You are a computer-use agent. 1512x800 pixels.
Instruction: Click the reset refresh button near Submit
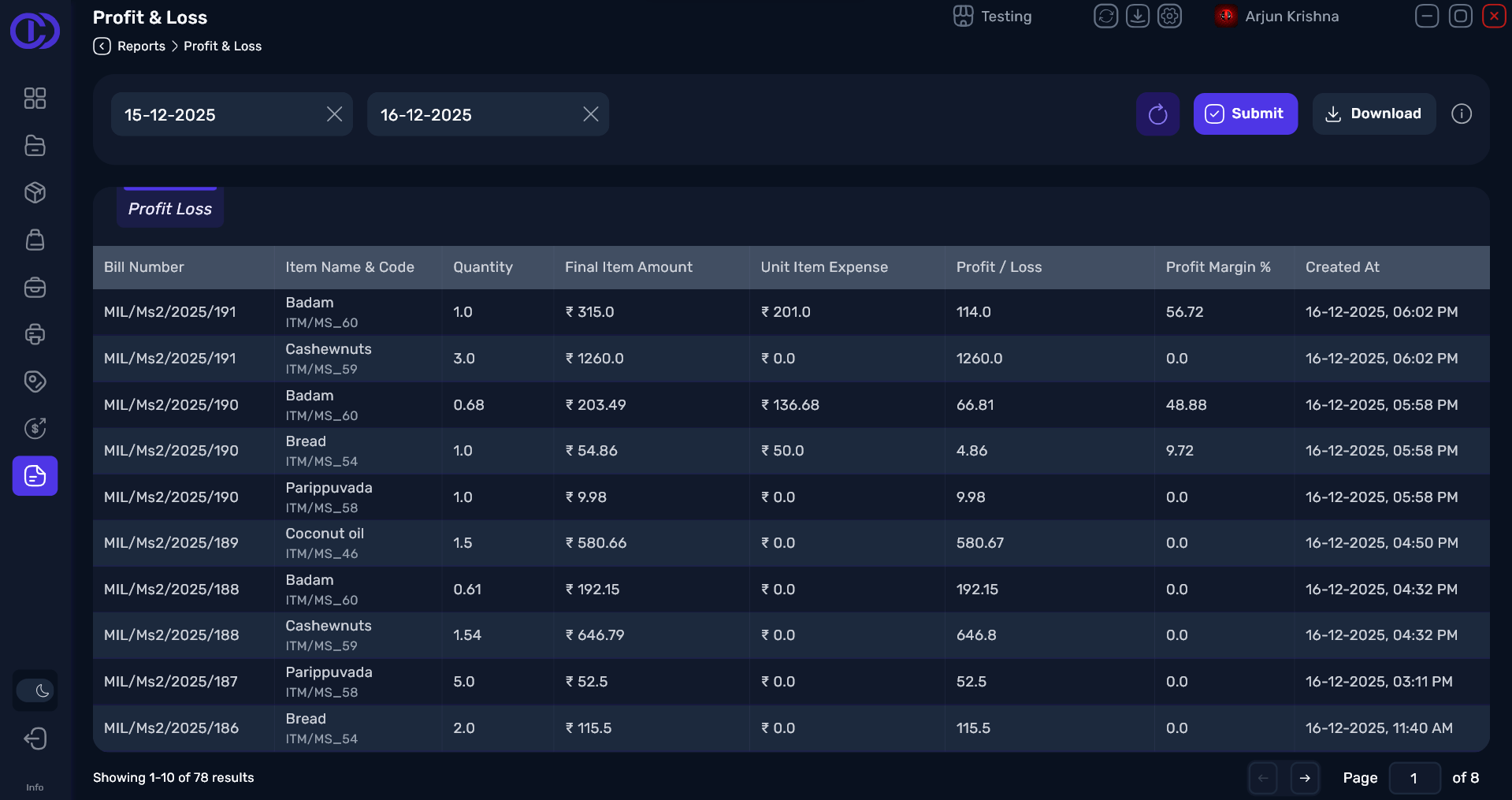(x=1157, y=114)
